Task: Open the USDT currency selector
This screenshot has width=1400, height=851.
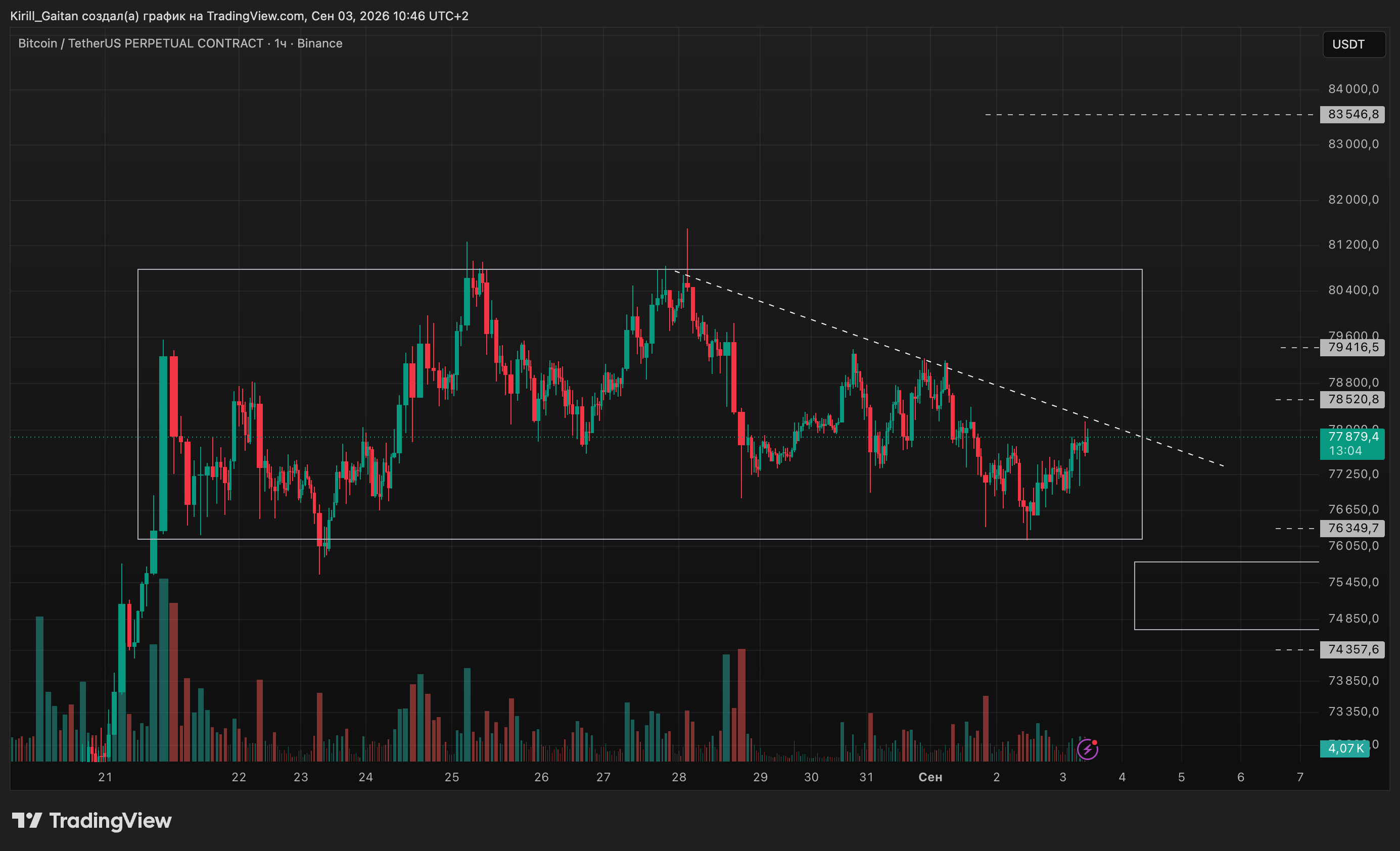Action: (x=1354, y=44)
